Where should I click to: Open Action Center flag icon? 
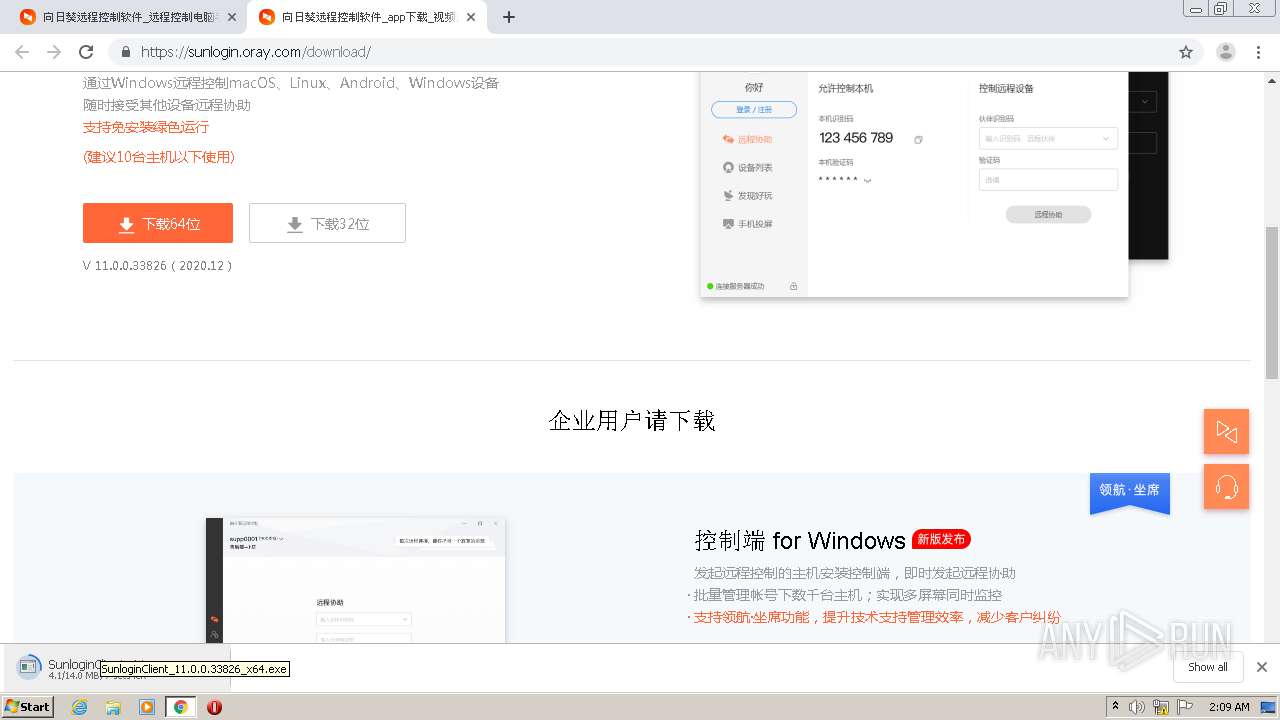[x=1185, y=707]
